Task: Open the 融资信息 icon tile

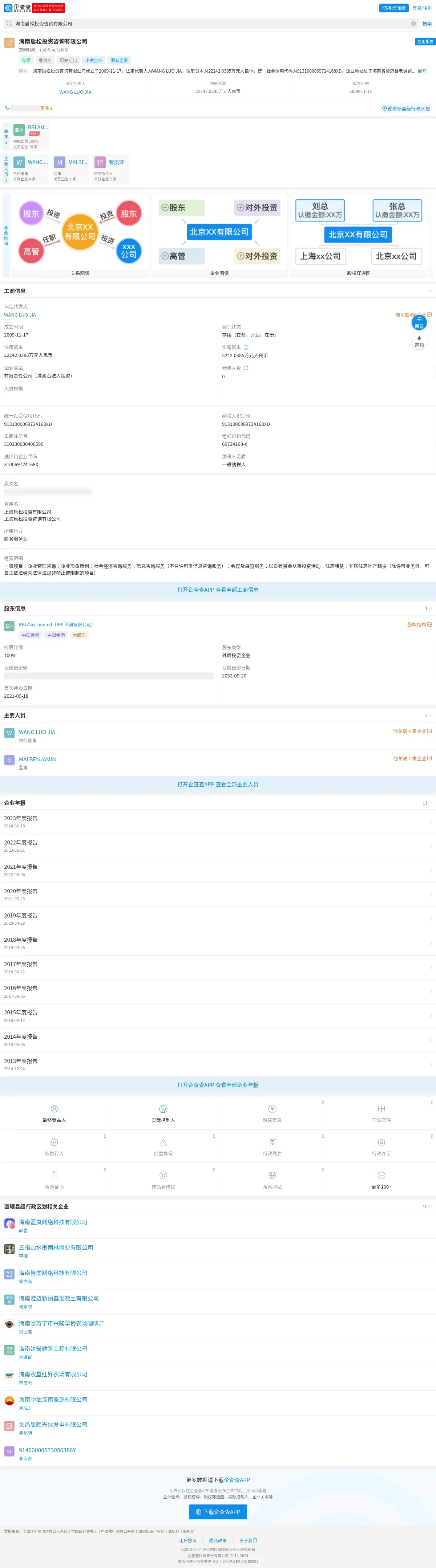Action: click(x=272, y=1114)
